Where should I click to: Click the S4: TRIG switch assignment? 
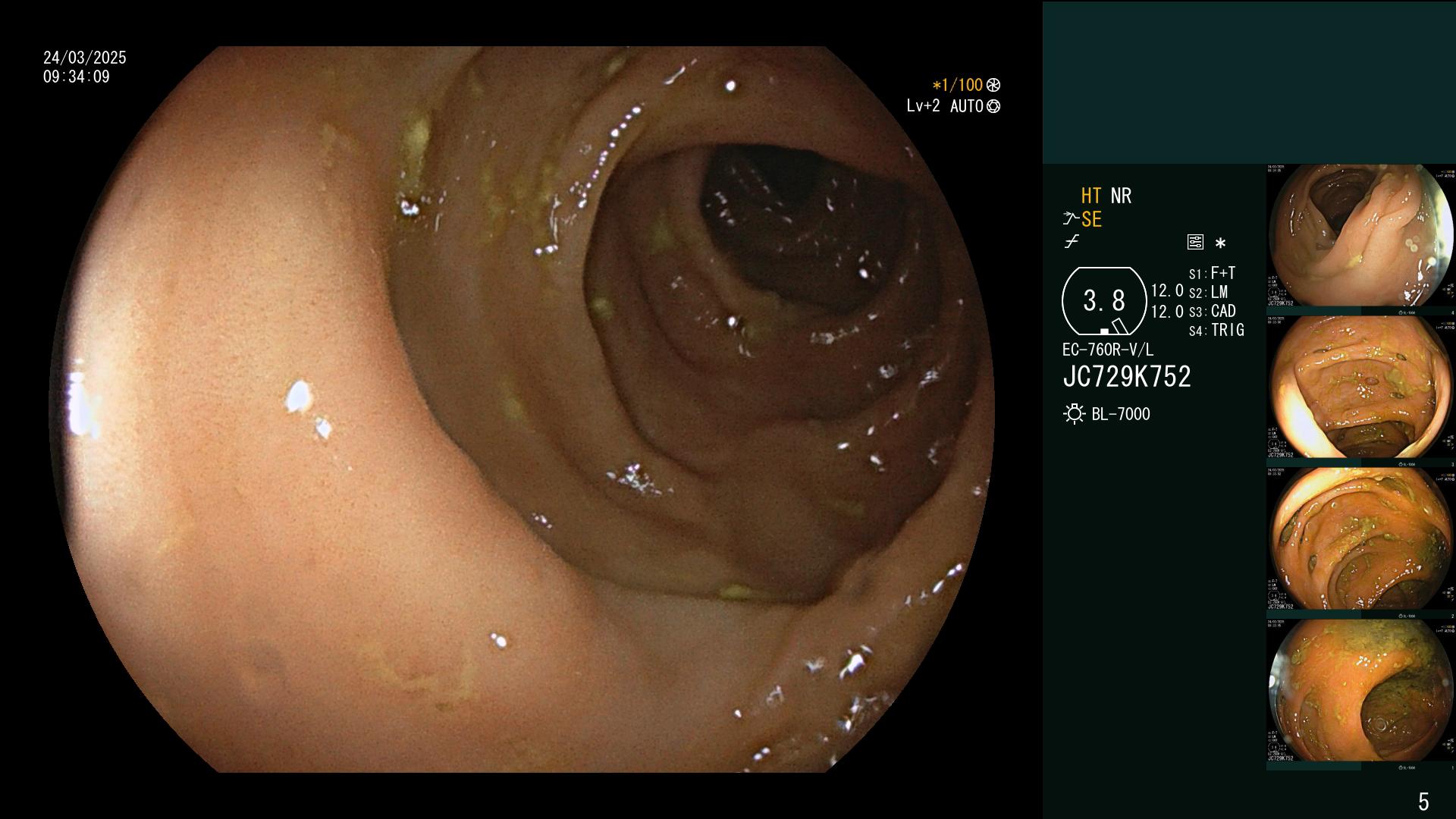pyautogui.click(x=1216, y=330)
